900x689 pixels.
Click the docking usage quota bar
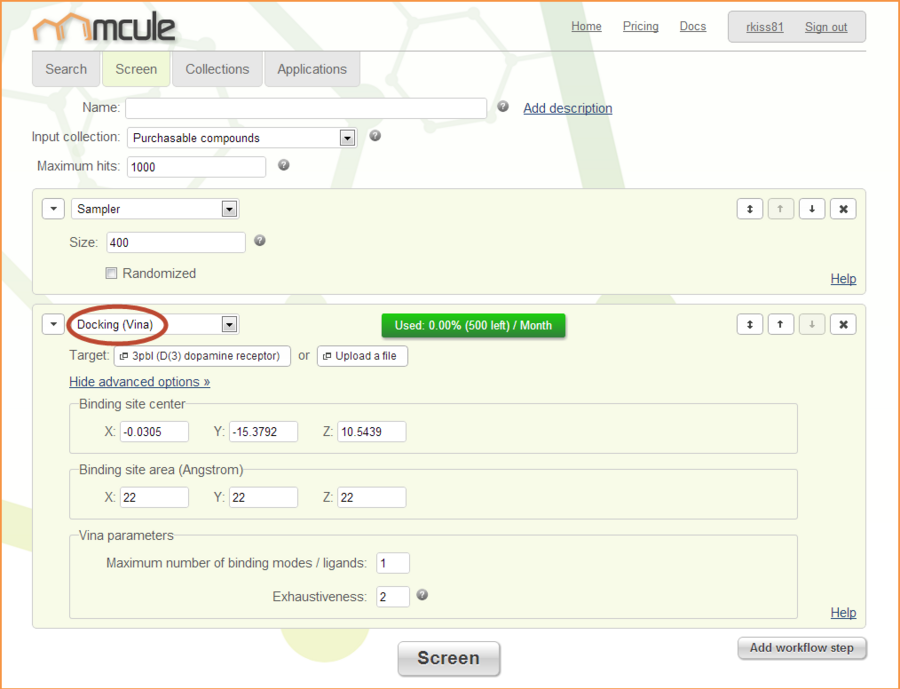pyautogui.click(x=473, y=325)
